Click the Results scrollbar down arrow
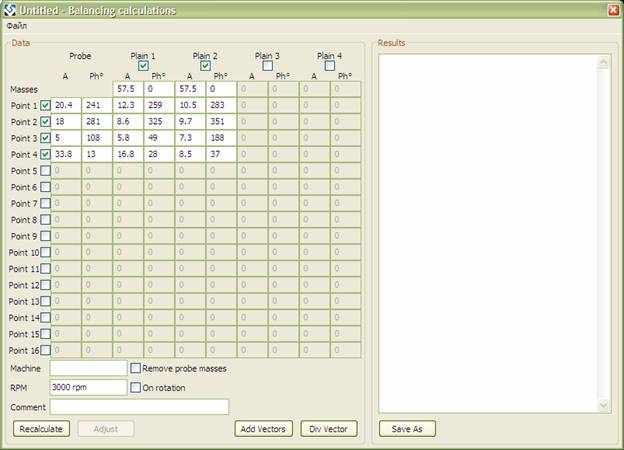The height and width of the screenshot is (450, 624). [604, 405]
